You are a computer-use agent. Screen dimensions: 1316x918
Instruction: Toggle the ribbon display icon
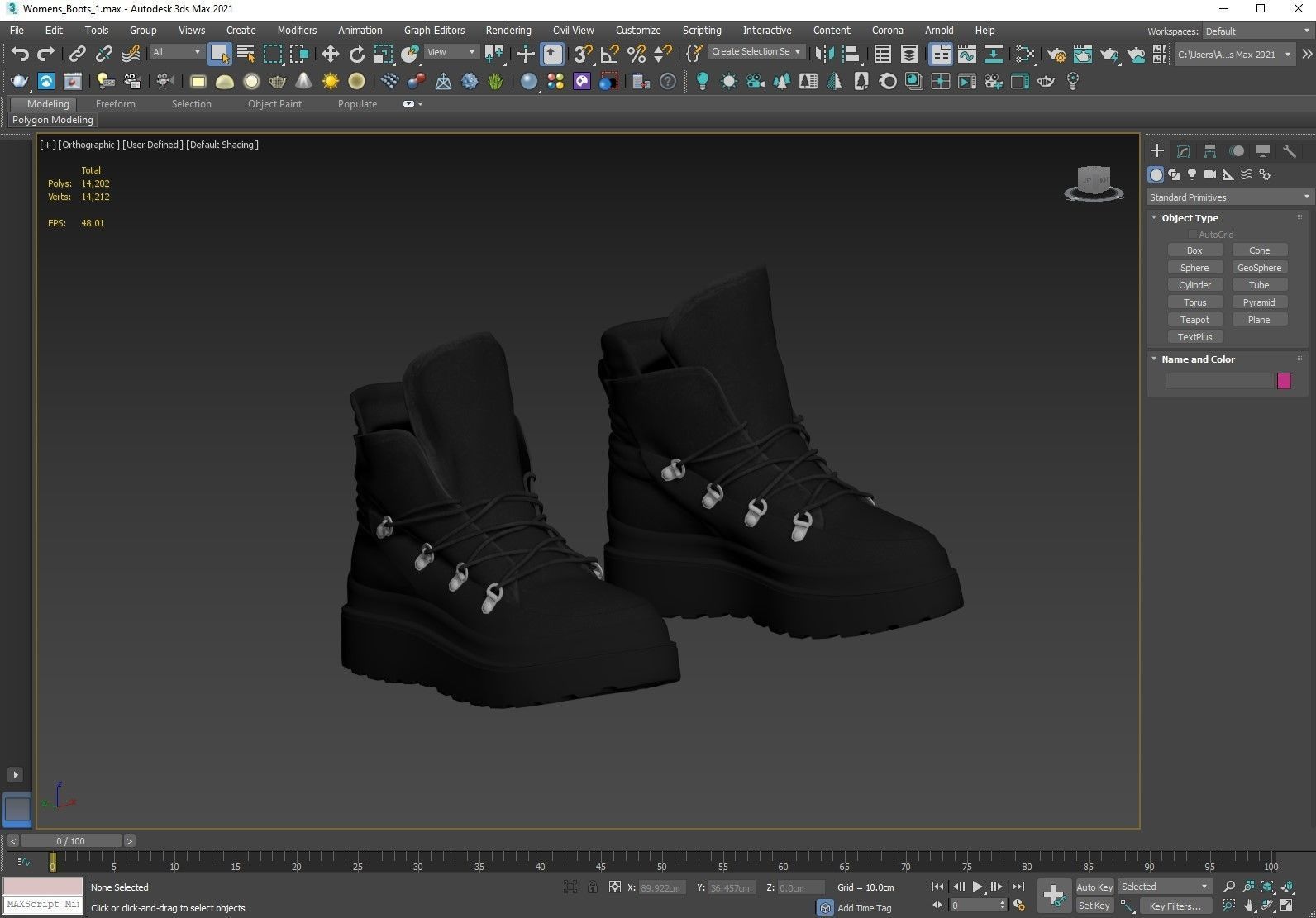[x=940, y=55]
